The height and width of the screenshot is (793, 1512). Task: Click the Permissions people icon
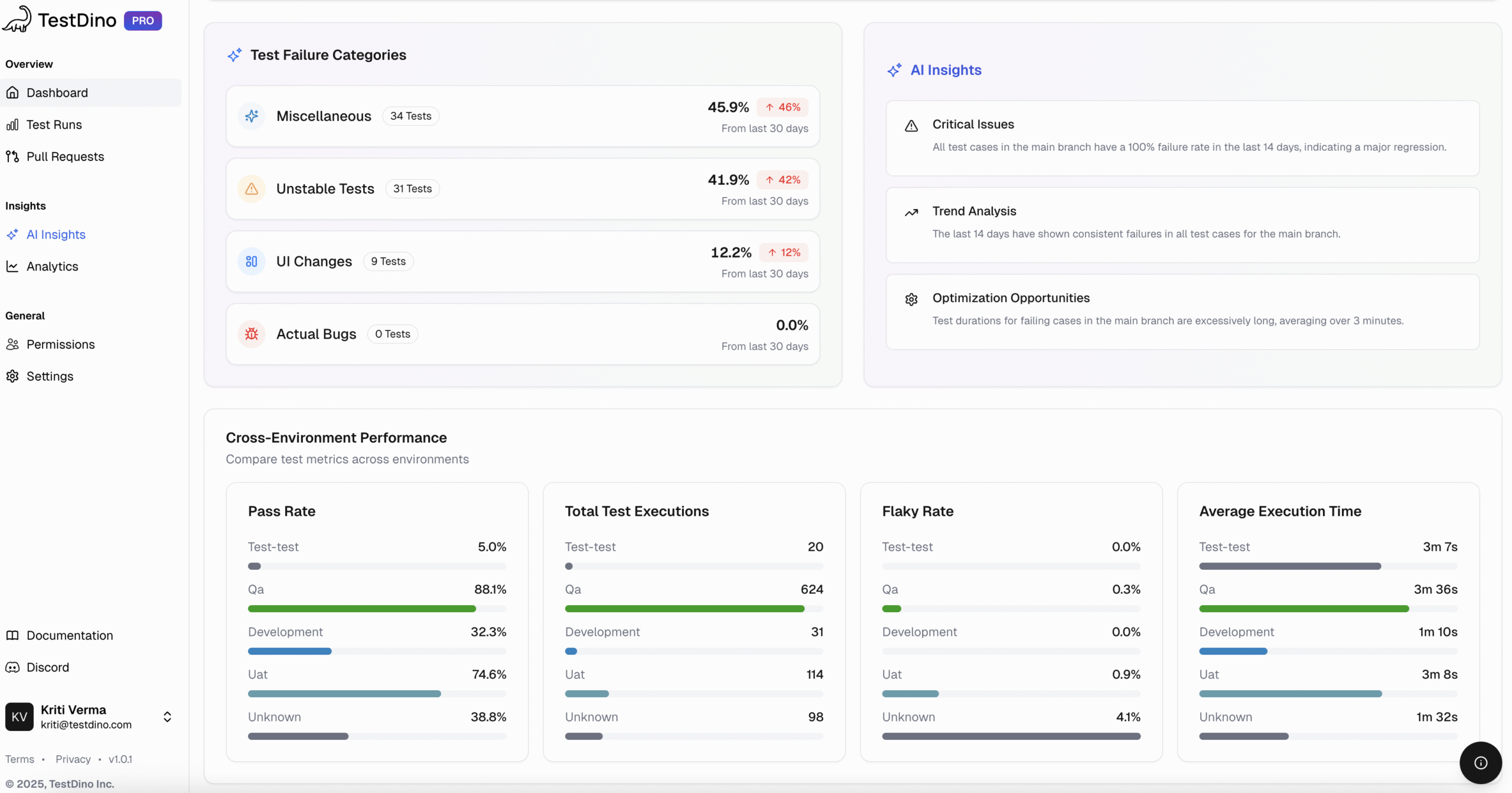pyautogui.click(x=12, y=344)
